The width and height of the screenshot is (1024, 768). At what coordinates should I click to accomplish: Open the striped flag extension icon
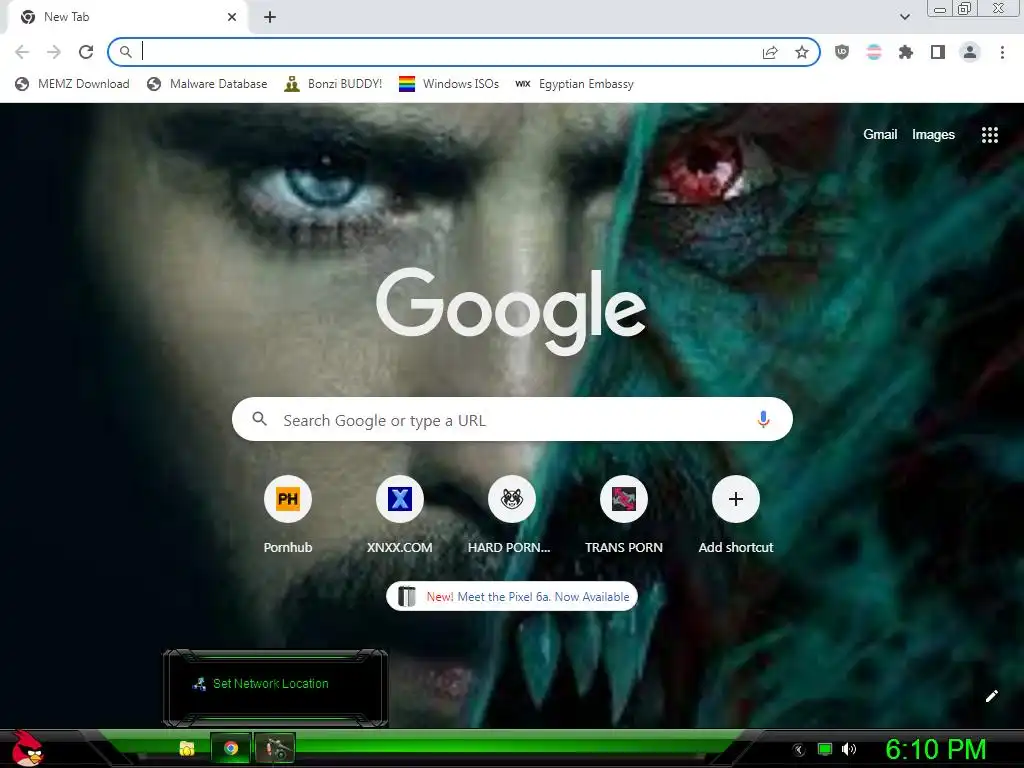click(874, 52)
